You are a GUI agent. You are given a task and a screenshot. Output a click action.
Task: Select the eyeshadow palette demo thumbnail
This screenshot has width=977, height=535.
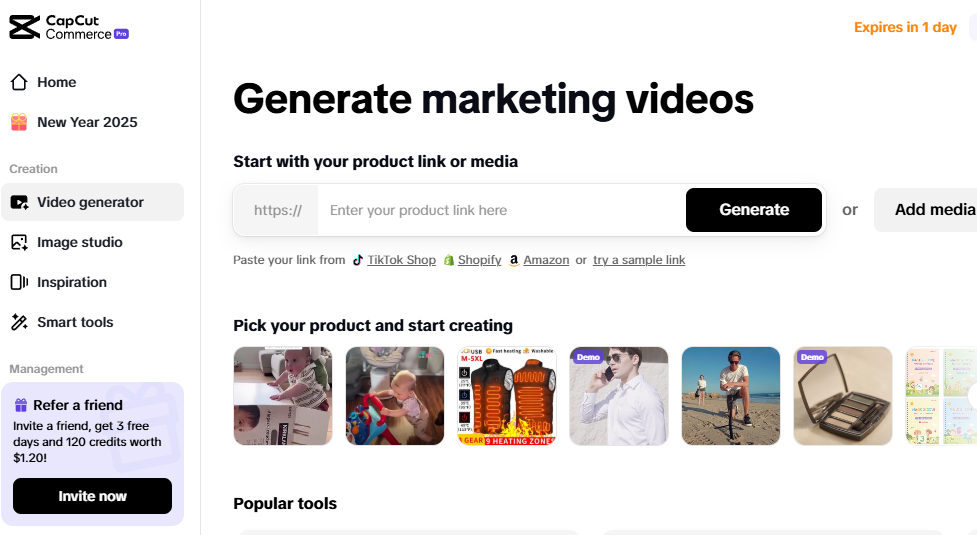click(843, 396)
